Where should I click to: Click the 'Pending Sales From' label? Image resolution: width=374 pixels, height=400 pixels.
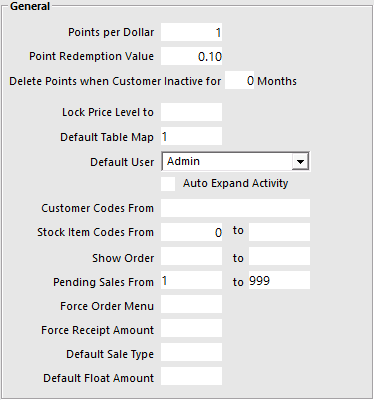tap(103, 282)
